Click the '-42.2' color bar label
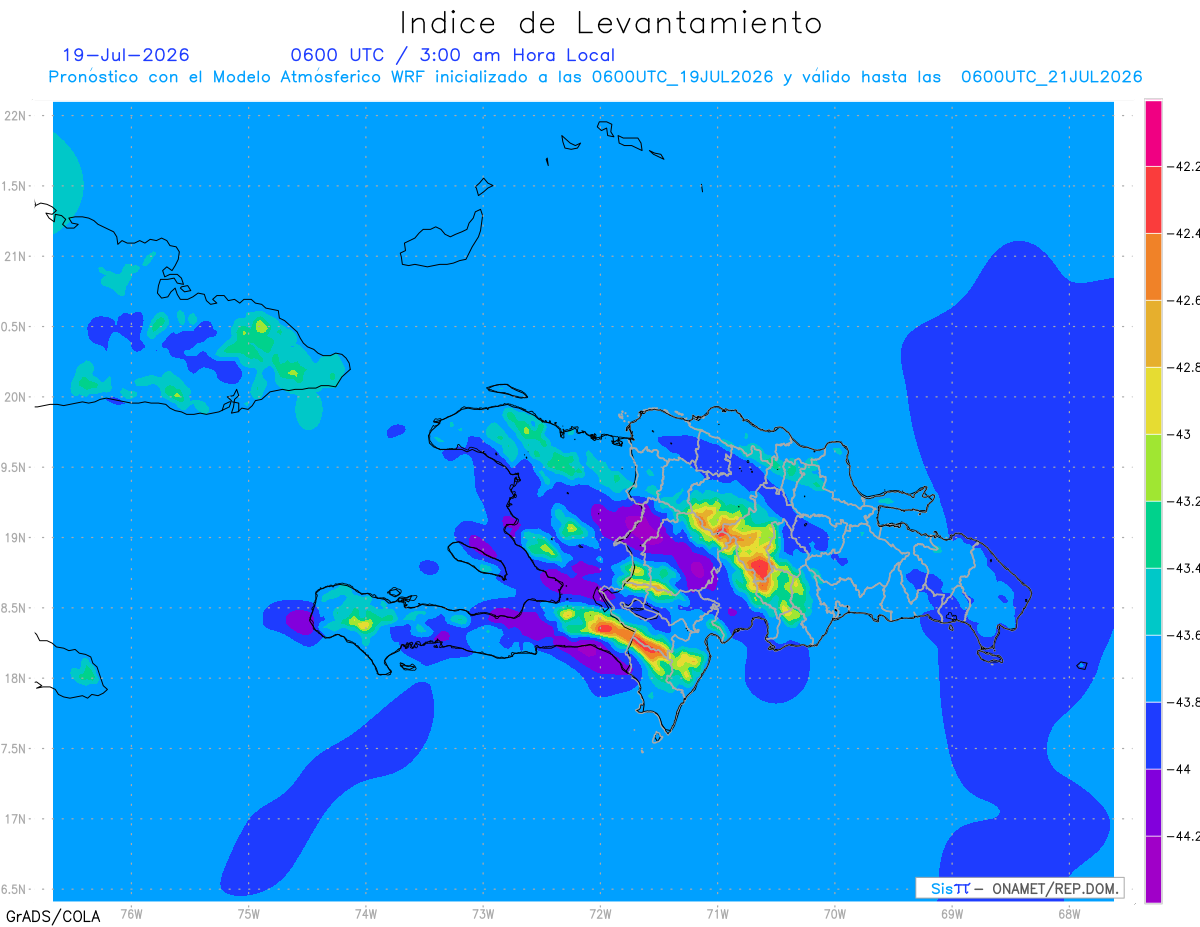Viewport: 1200px width, 927px height. pyautogui.click(x=1184, y=166)
